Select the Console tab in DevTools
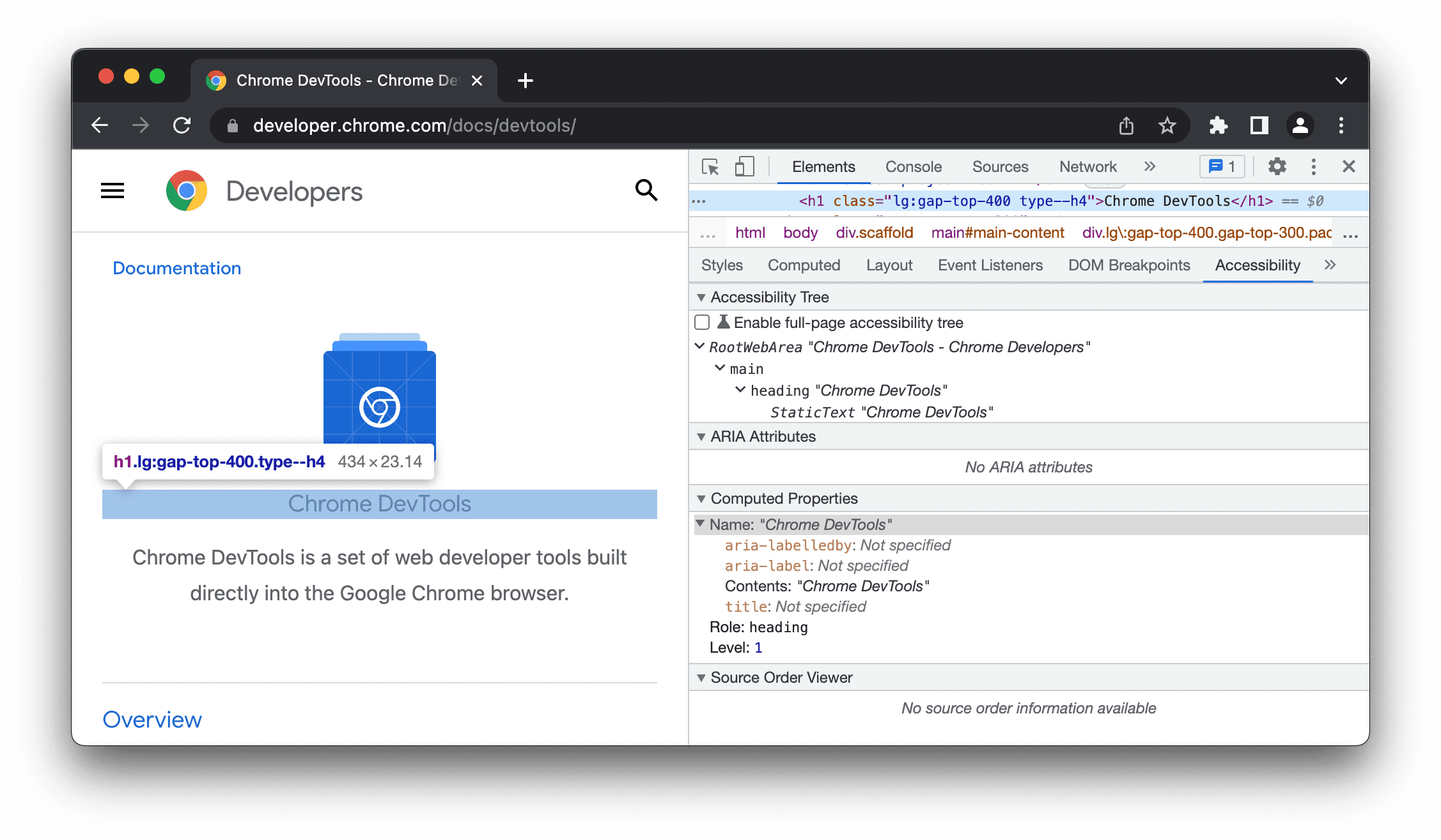The height and width of the screenshot is (840, 1441). tap(913, 167)
